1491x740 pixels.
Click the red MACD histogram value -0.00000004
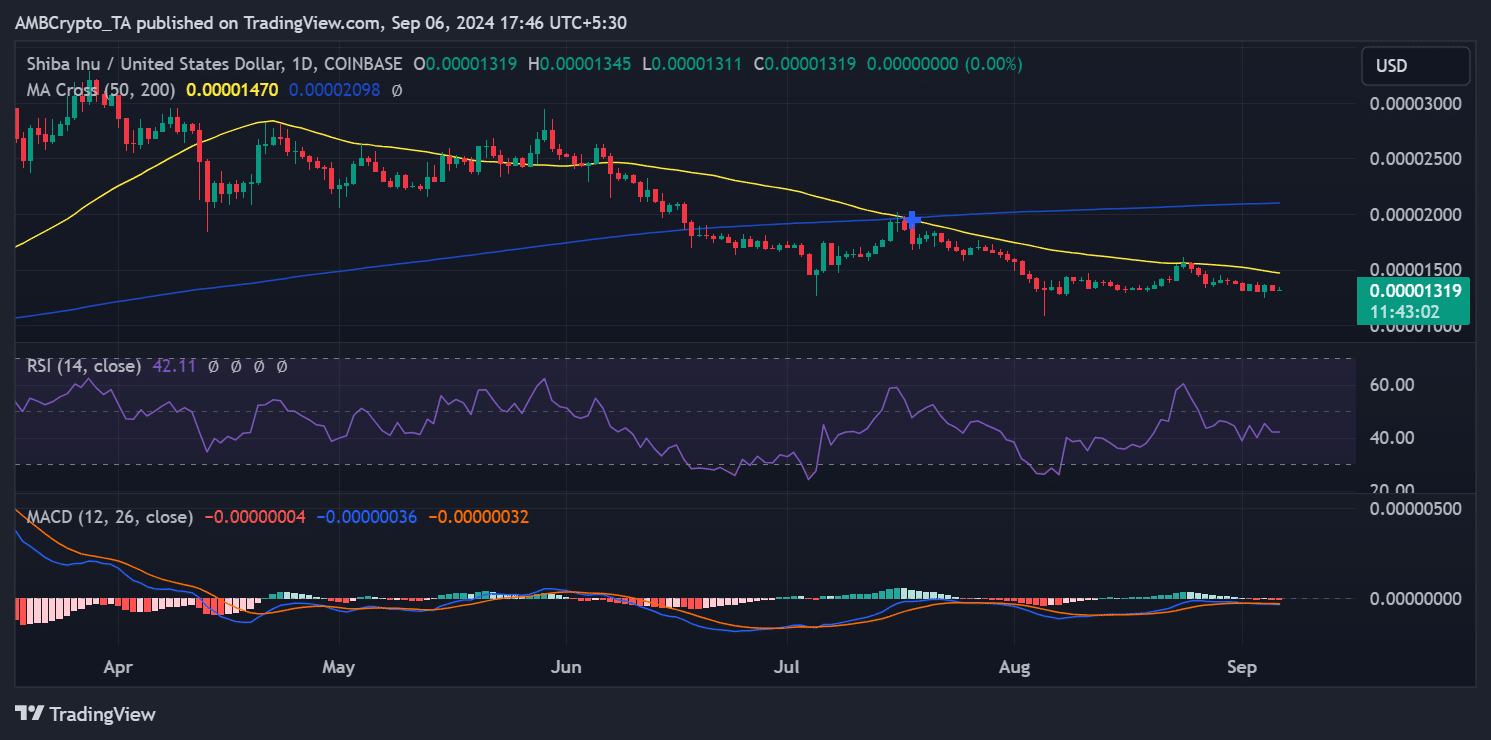(x=255, y=517)
